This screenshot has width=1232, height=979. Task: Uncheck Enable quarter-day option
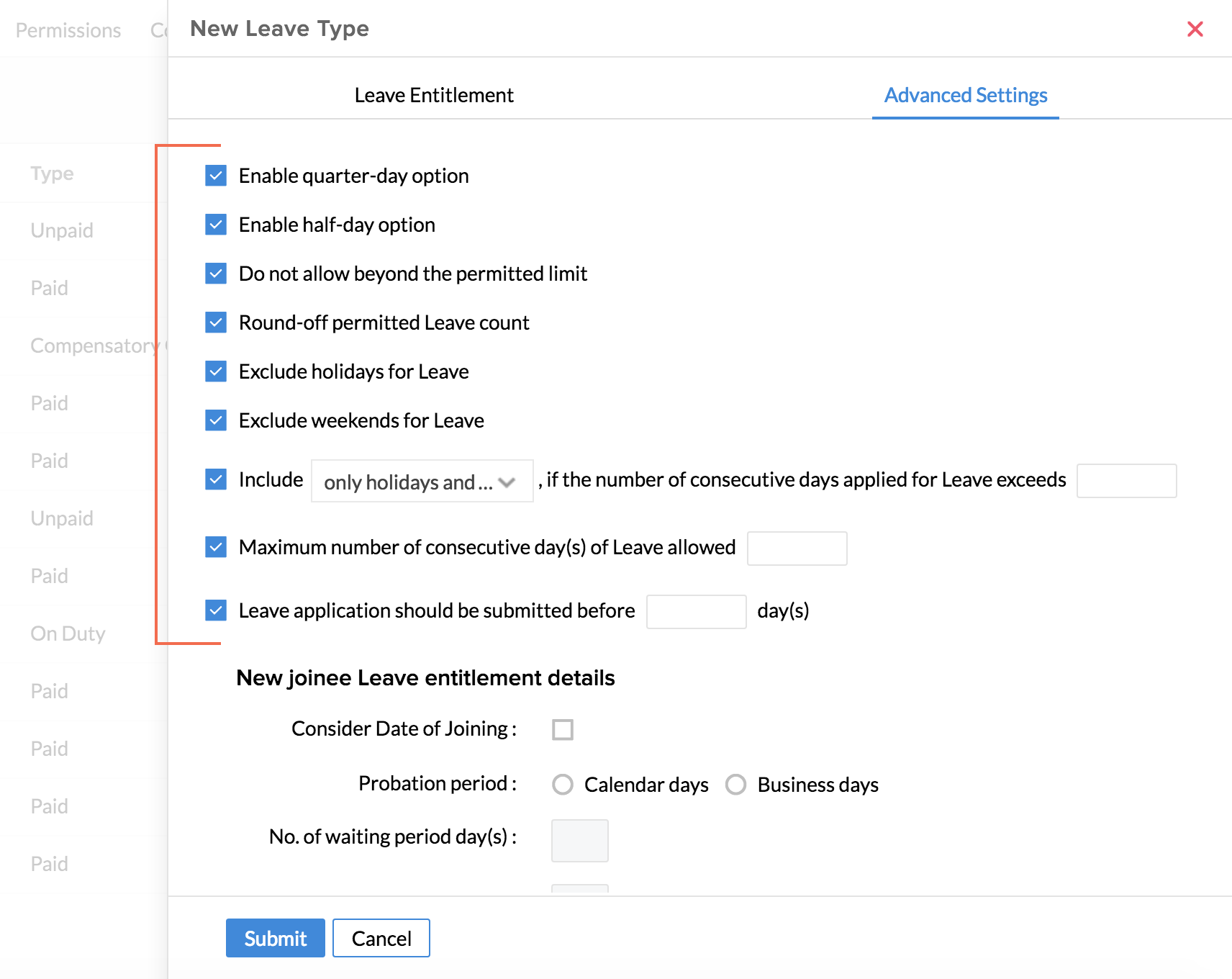(216, 176)
